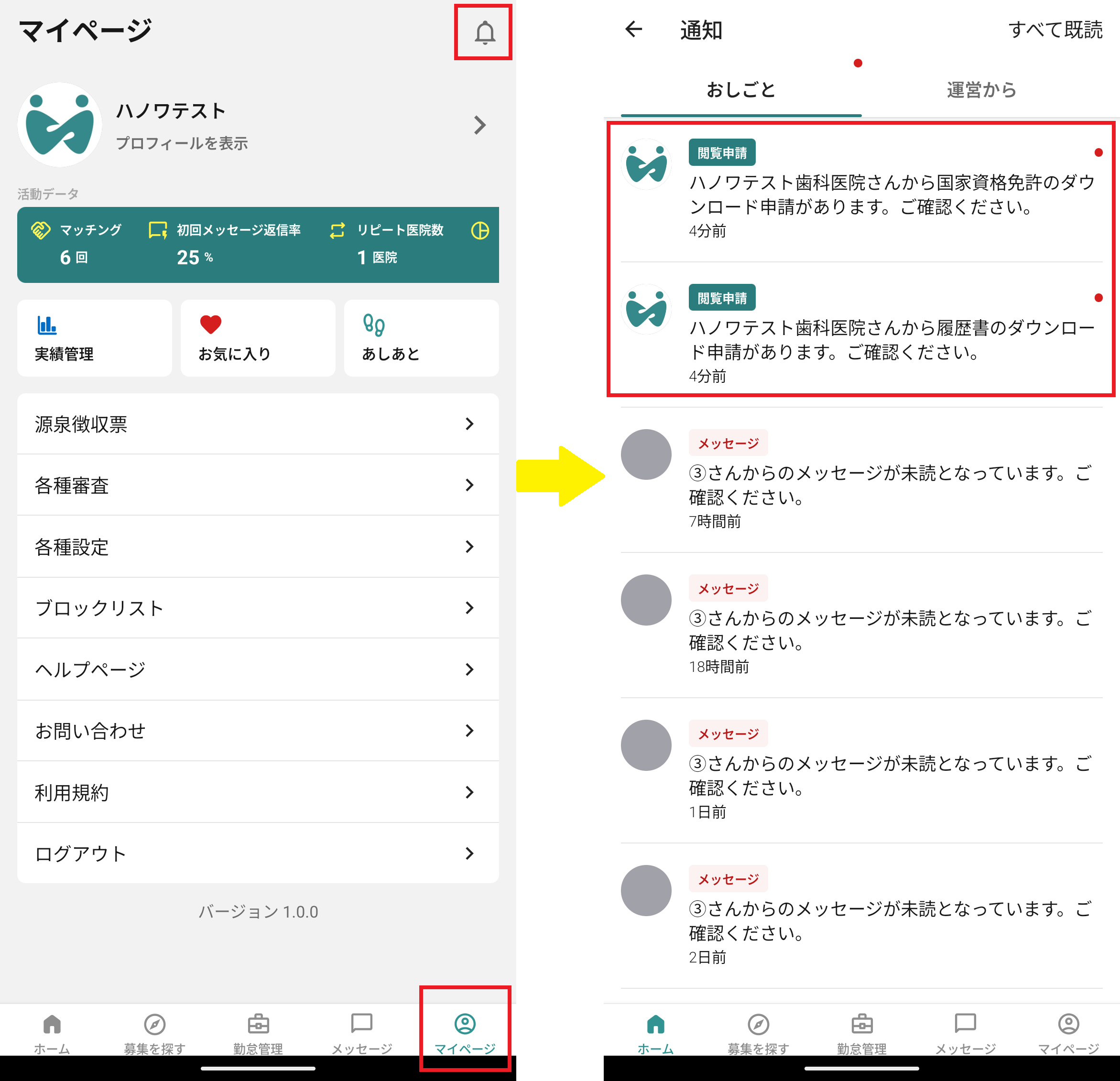This screenshot has width=1120, height=1081.
Task: Open お気に入り heart card
Action: 258,338
